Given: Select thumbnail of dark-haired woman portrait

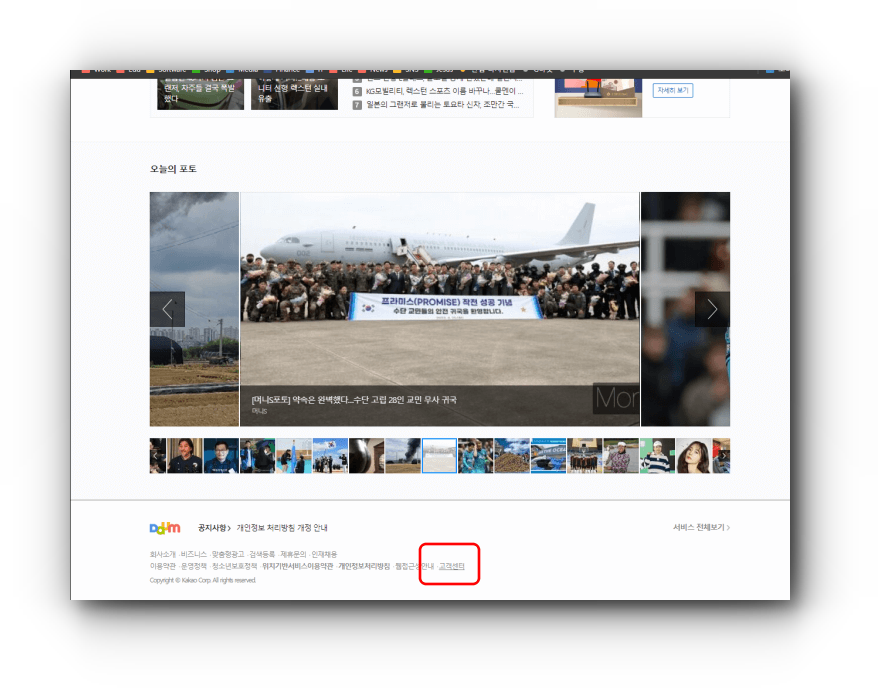Looking at the screenshot, I should 694,456.
